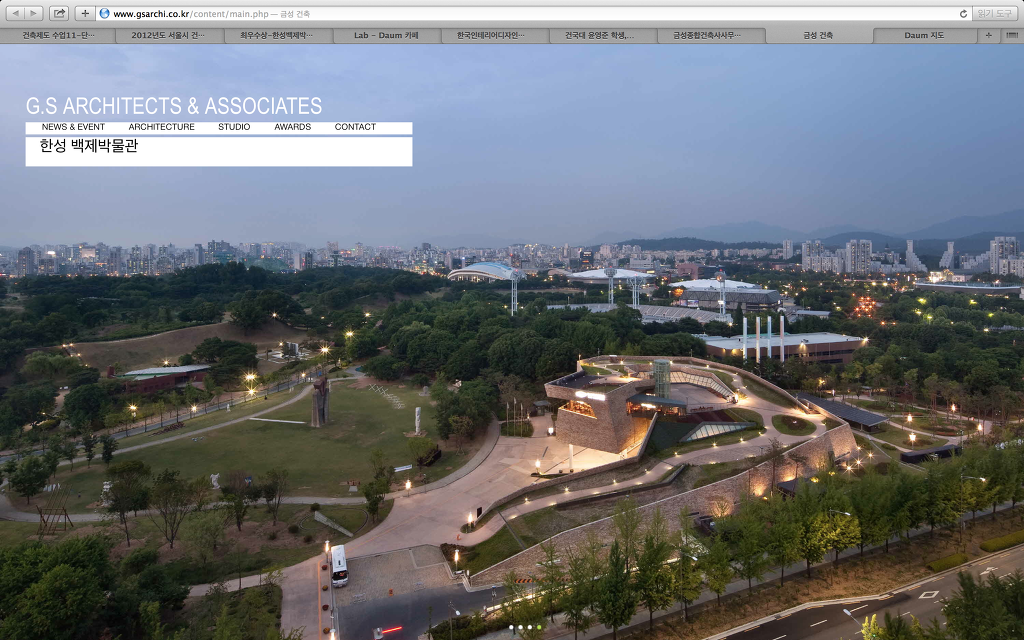Click the G.S ARCHITECTS & ASSOCIATES logo
Screen dimensions: 1024x640
pyautogui.click(x=174, y=106)
